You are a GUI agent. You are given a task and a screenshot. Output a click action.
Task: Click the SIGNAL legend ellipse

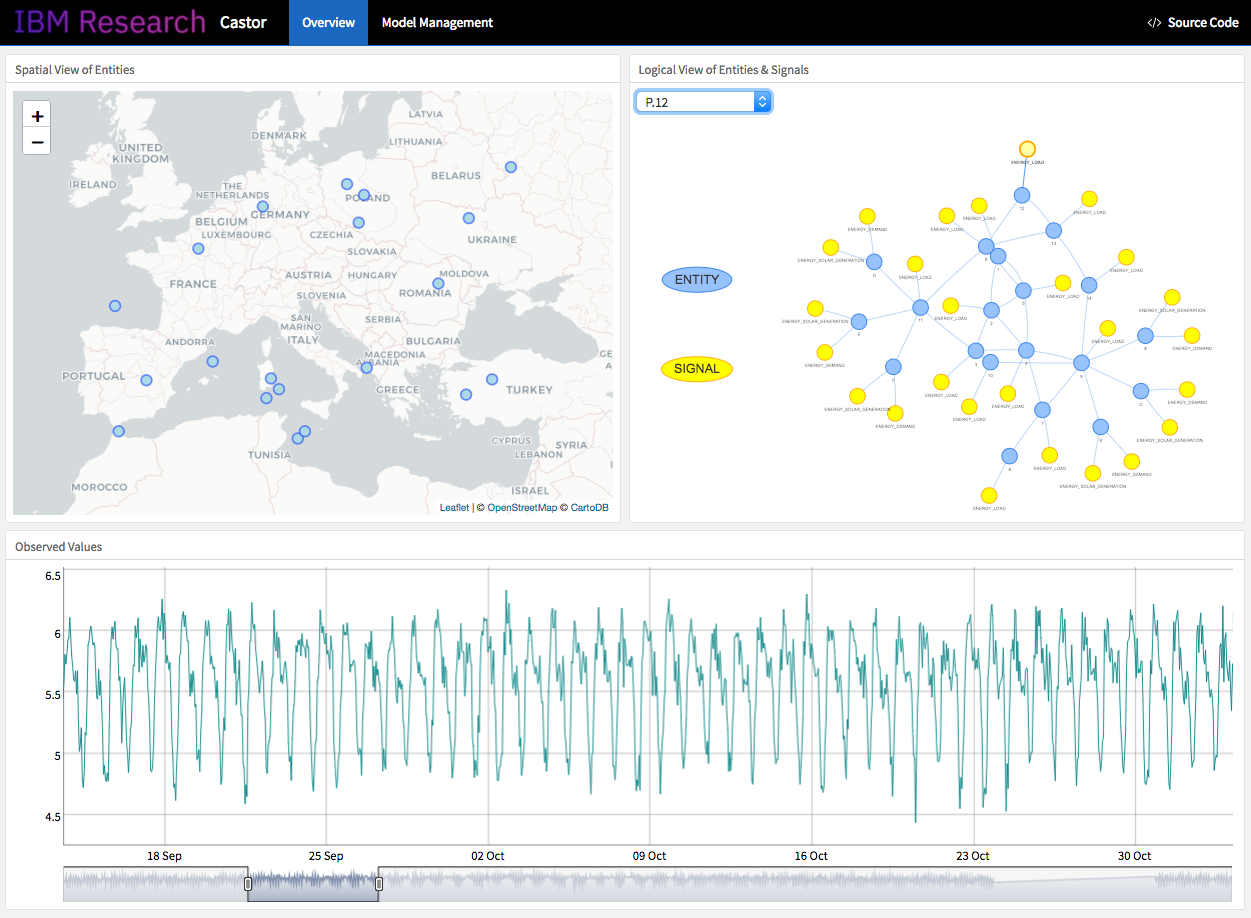(x=697, y=369)
